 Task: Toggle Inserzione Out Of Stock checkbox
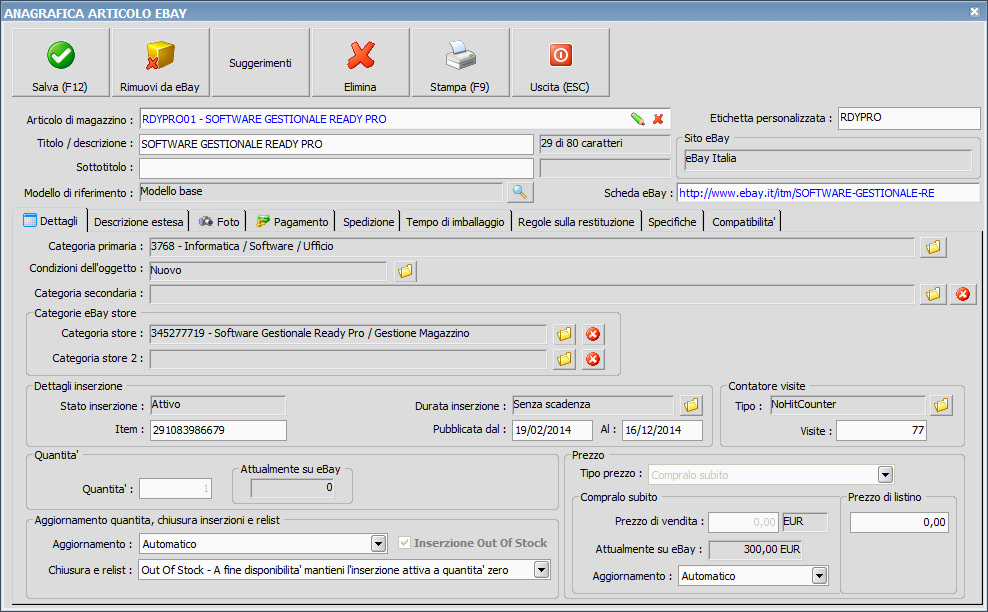(x=405, y=543)
